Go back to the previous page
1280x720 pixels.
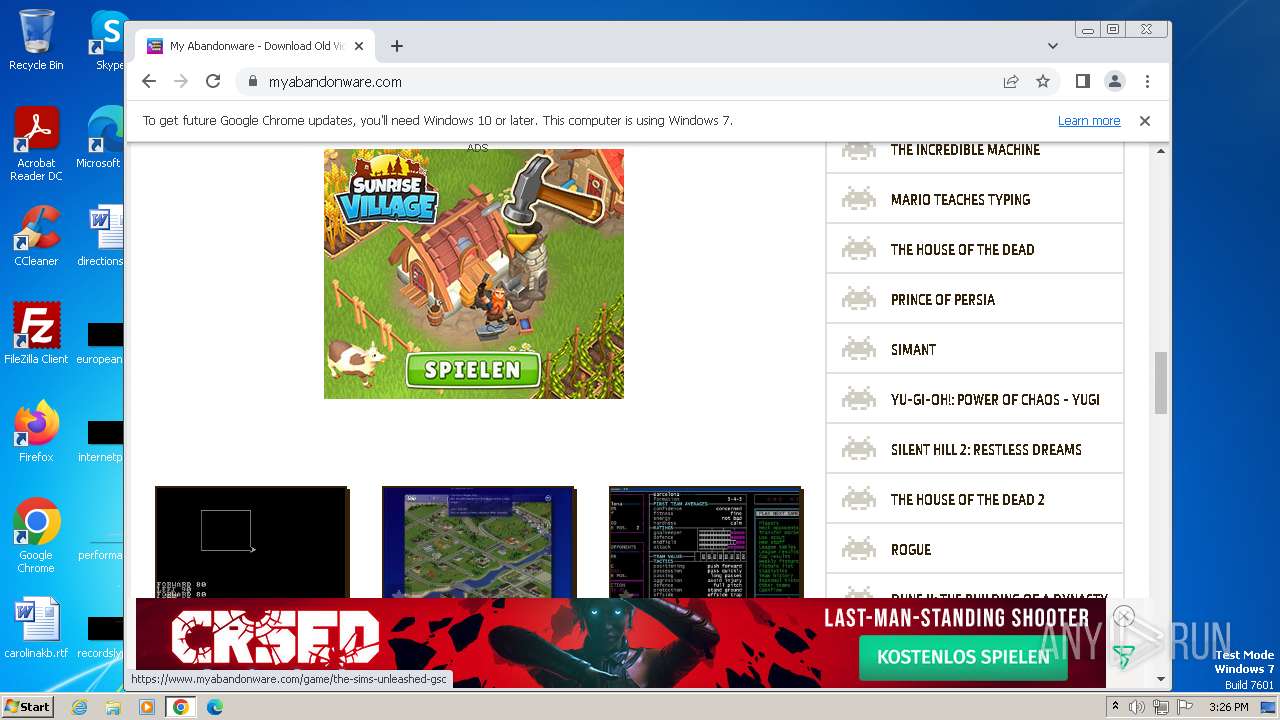click(149, 82)
